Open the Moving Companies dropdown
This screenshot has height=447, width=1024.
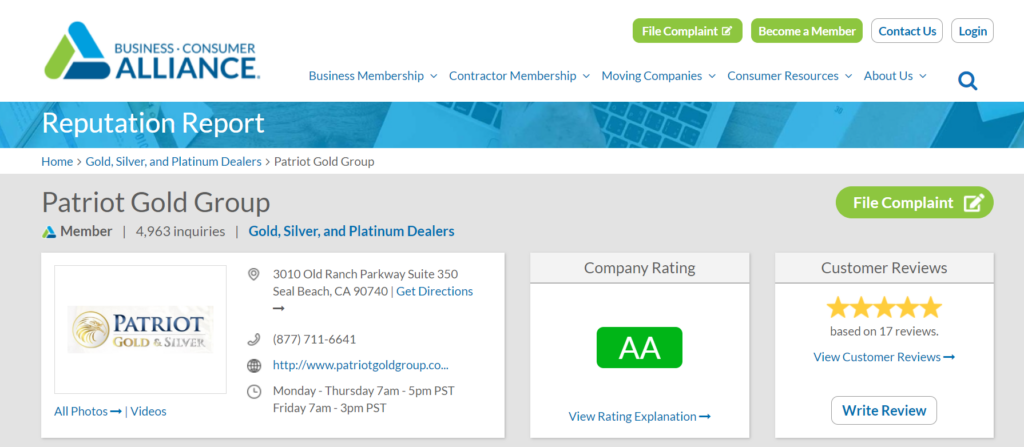point(658,76)
